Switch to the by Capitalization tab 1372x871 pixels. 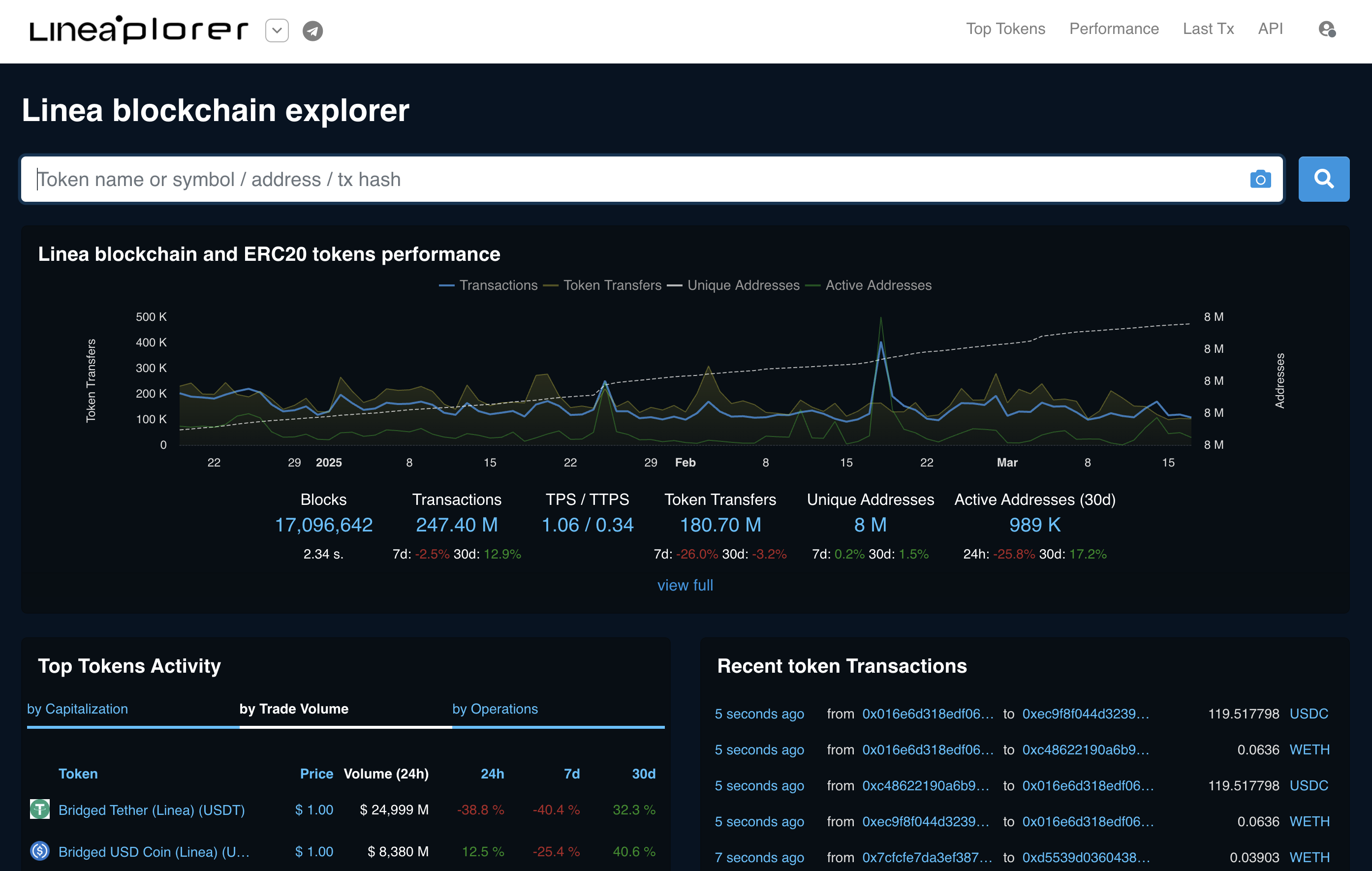tap(77, 709)
